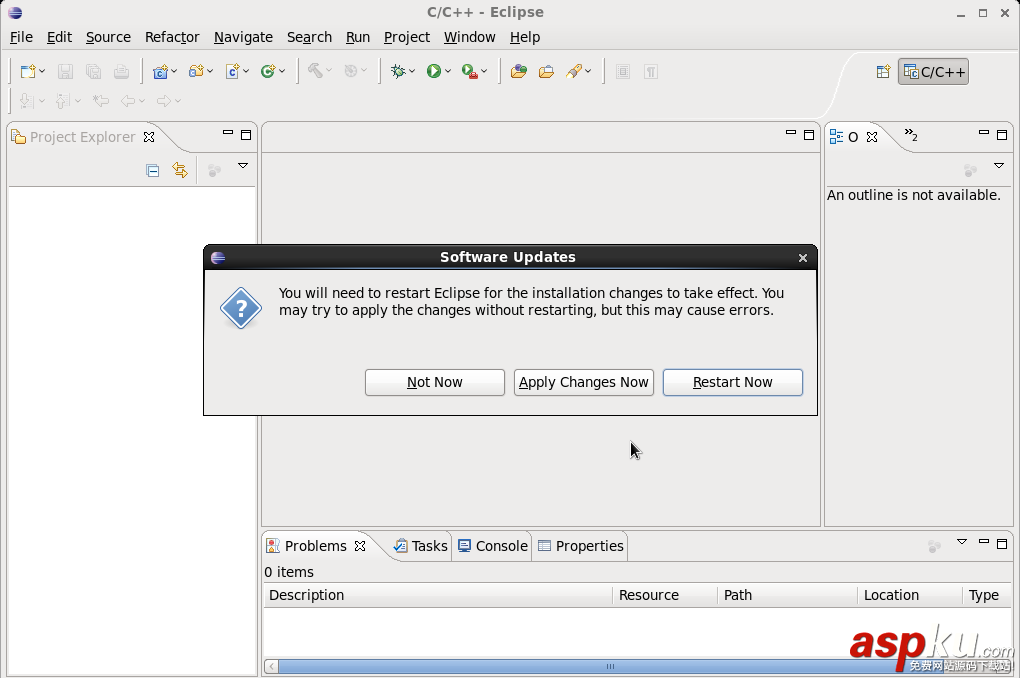Click the Show Whitespace Characters pilcrow icon
Screen dimensions: 1020x678
click(651, 72)
